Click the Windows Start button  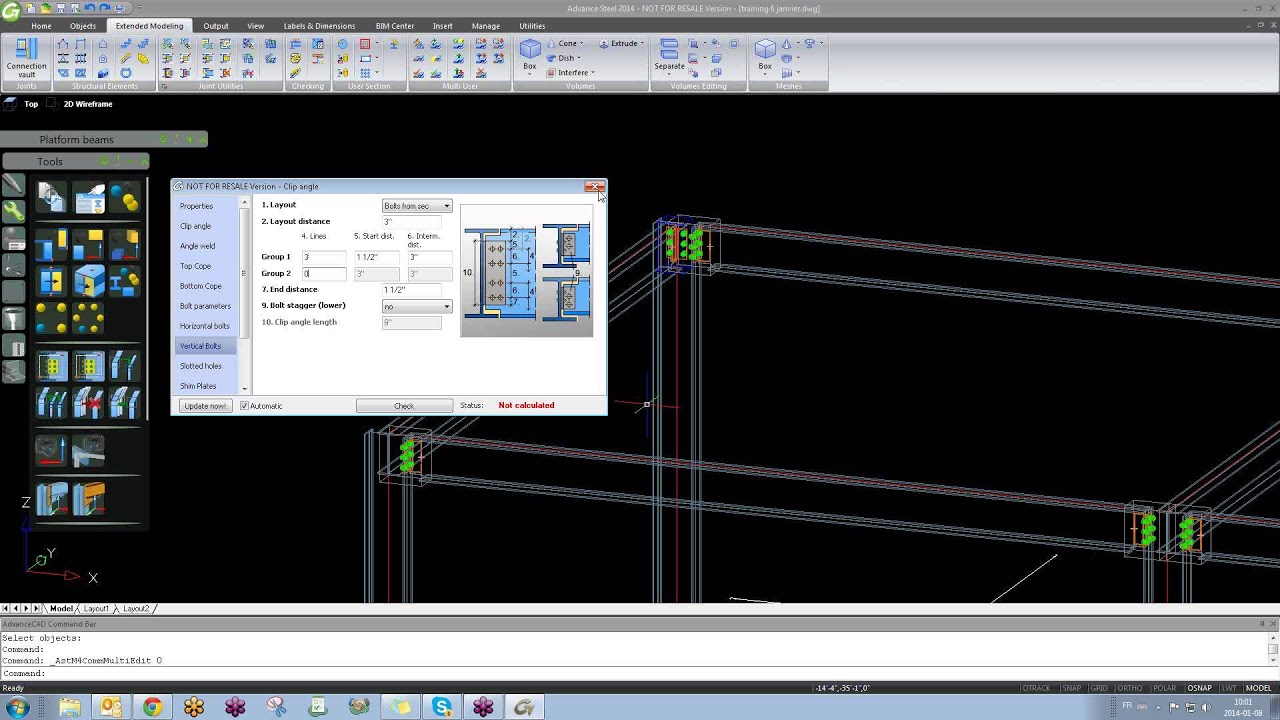pos(18,707)
